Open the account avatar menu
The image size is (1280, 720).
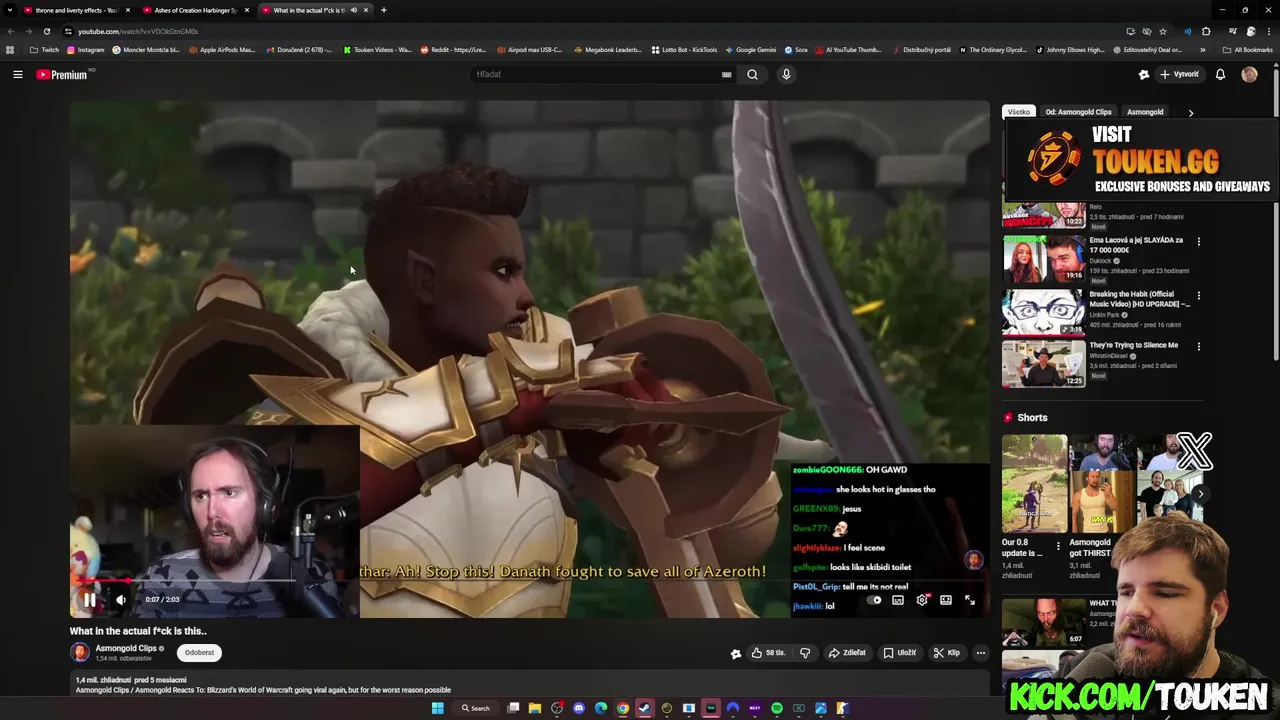click(x=1249, y=74)
